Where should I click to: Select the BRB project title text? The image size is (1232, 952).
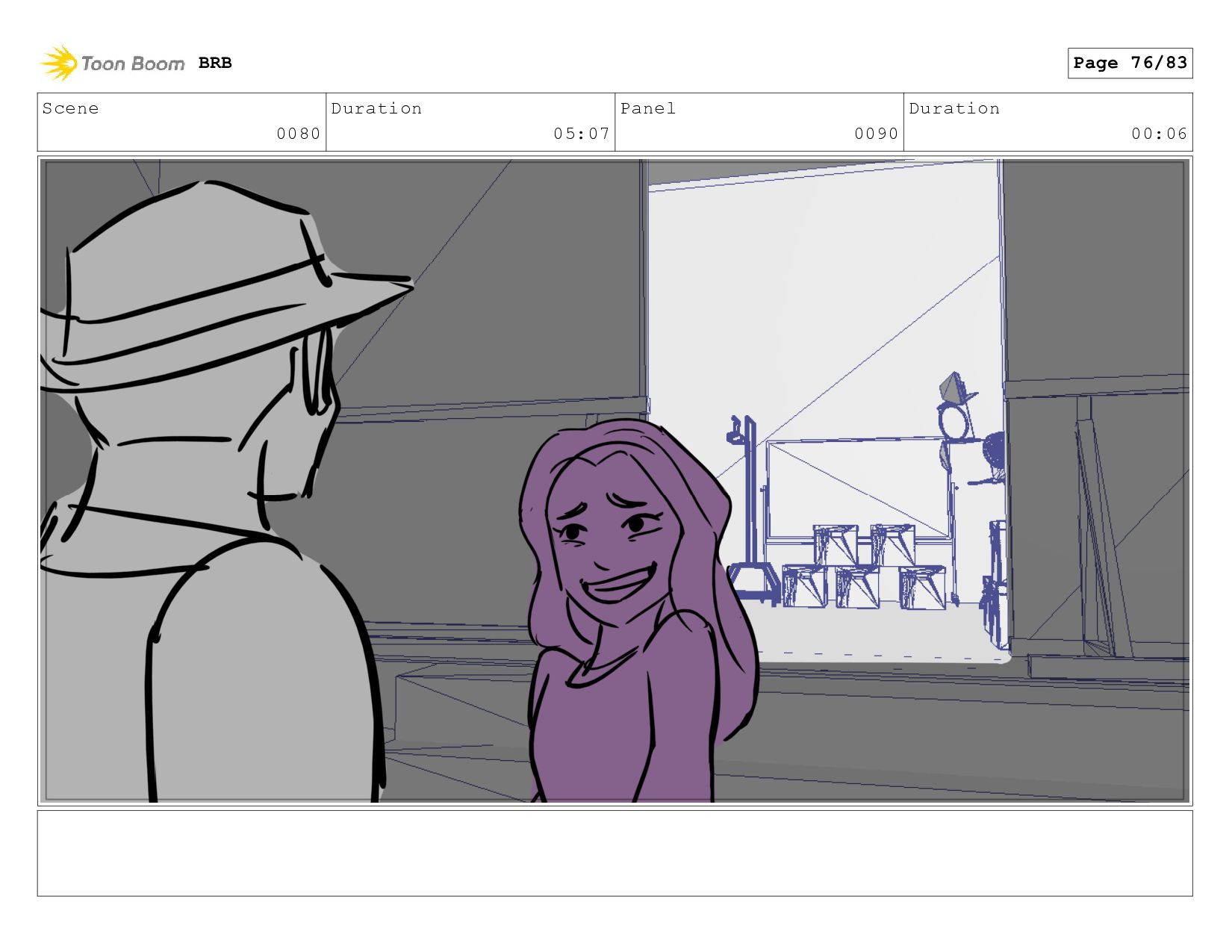click(215, 63)
